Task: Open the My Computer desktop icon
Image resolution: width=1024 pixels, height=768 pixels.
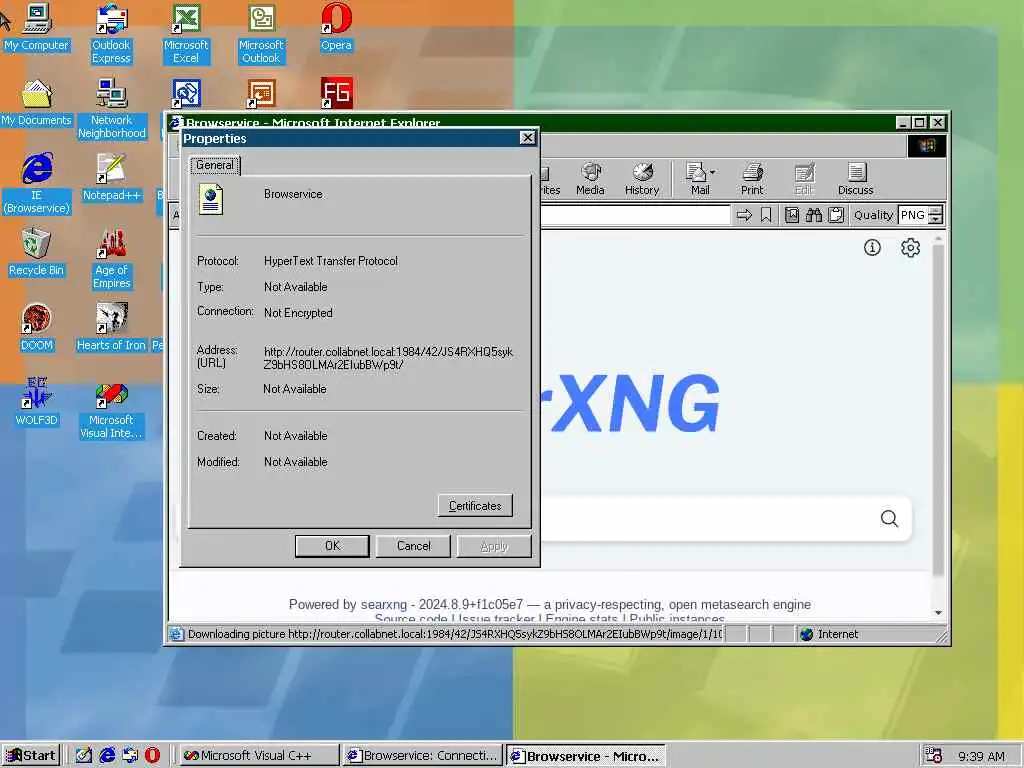Action: (x=37, y=27)
